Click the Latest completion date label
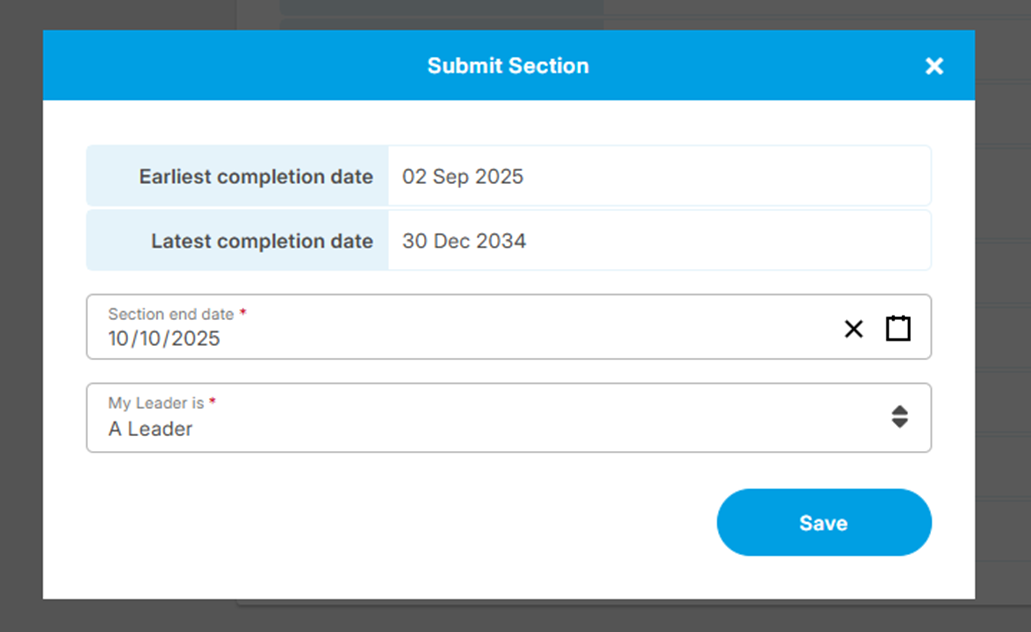The width and height of the screenshot is (1031, 632). [x=262, y=241]
